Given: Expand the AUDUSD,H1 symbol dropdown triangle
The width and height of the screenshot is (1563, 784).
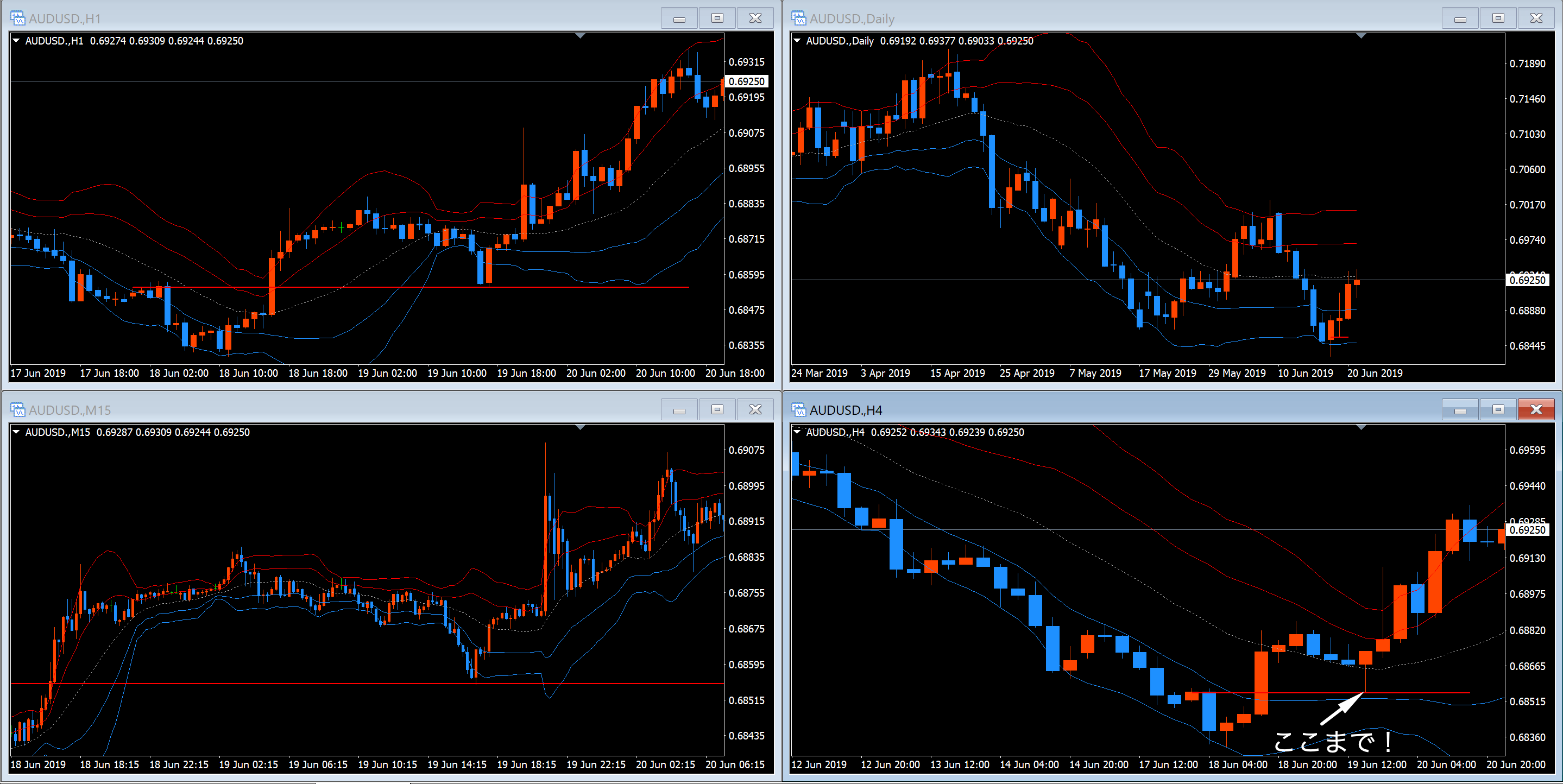Looking at the screenshot, I should pos(16,41).
